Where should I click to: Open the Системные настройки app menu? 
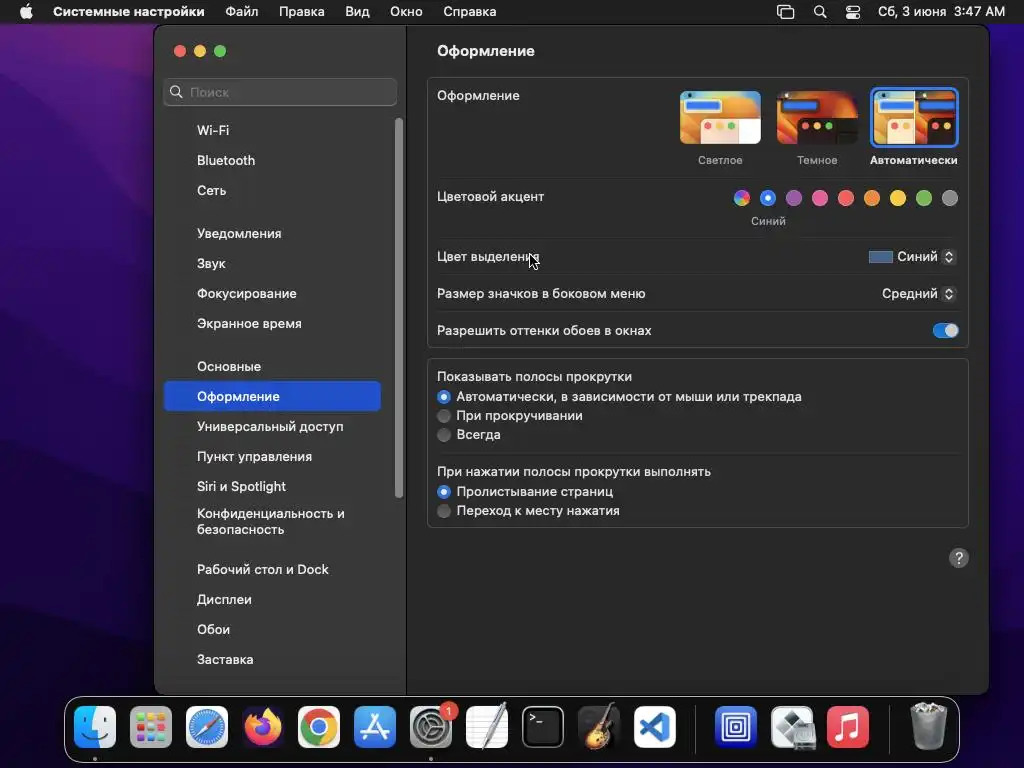(129, 12)
